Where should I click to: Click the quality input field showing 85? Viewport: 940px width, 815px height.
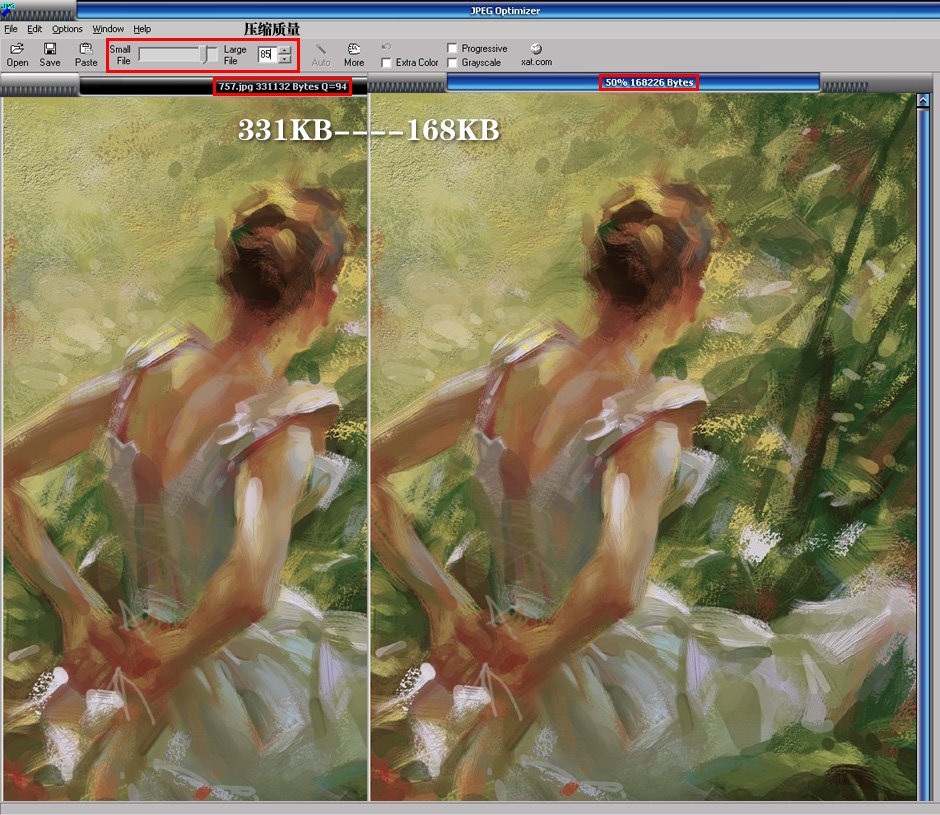(268, 55)
